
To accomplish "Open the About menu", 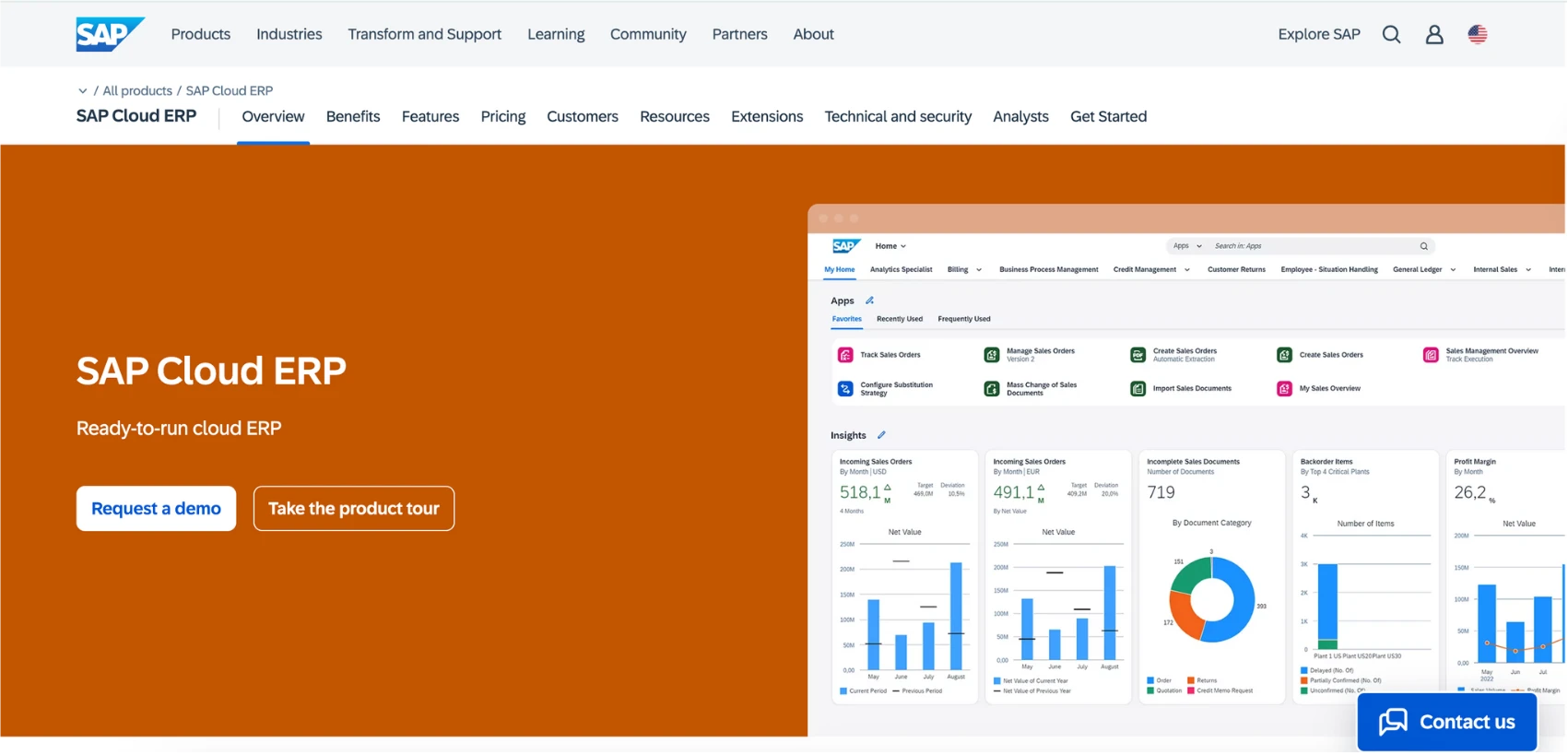I will [x=814, y=34].
